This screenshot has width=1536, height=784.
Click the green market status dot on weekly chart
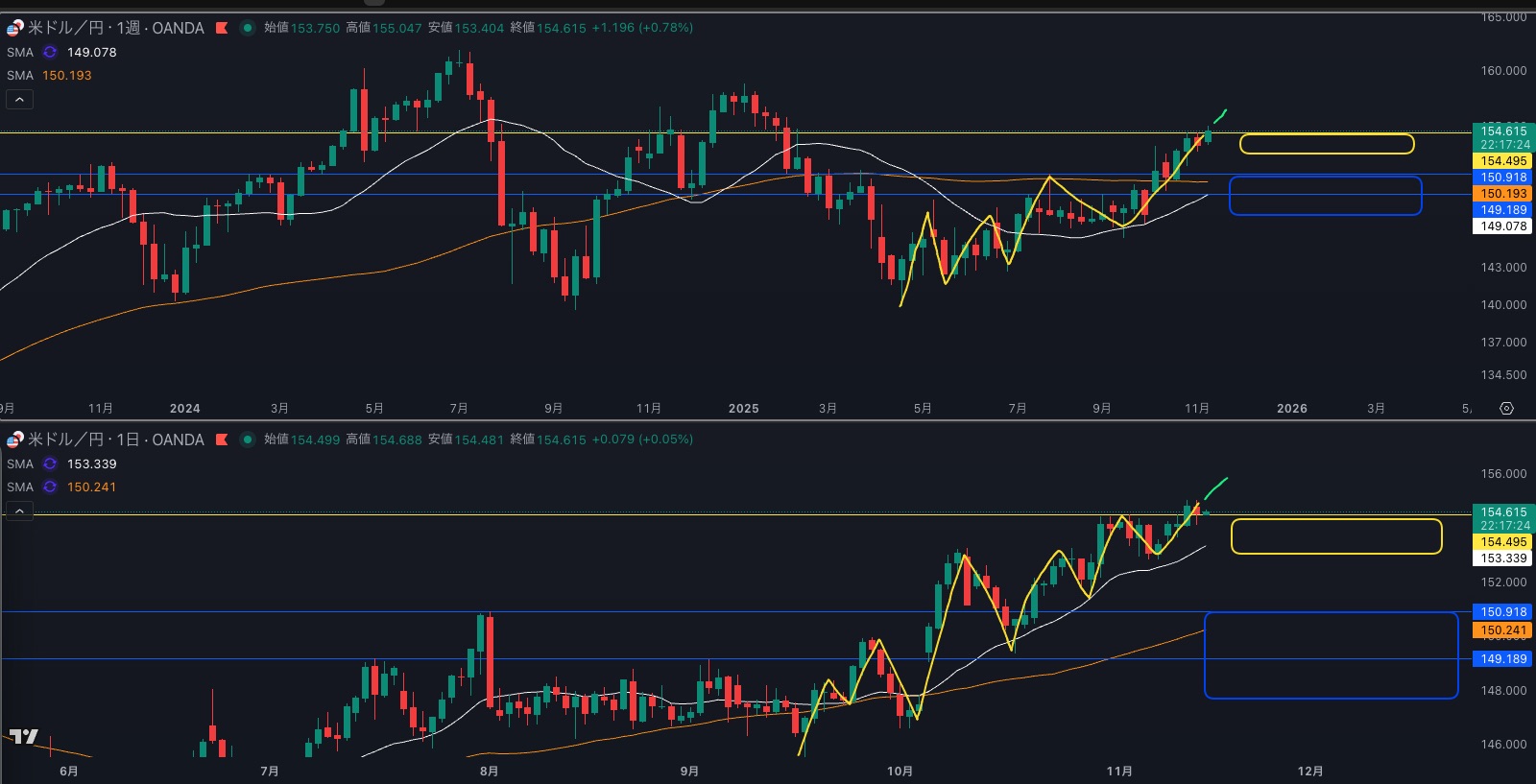click(248, 28)
